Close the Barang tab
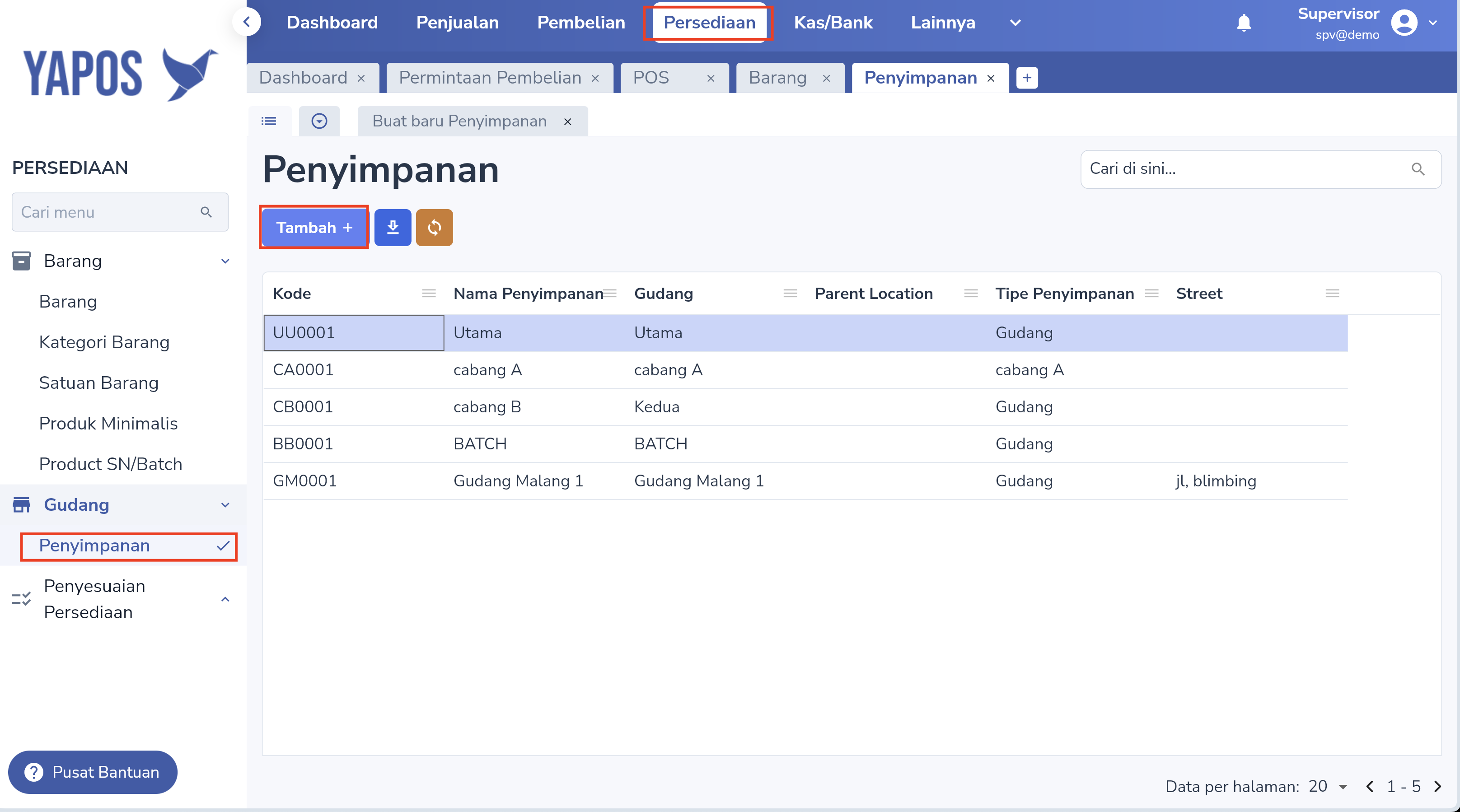This screenshot has height=812, width=1460. coord(826,78)
